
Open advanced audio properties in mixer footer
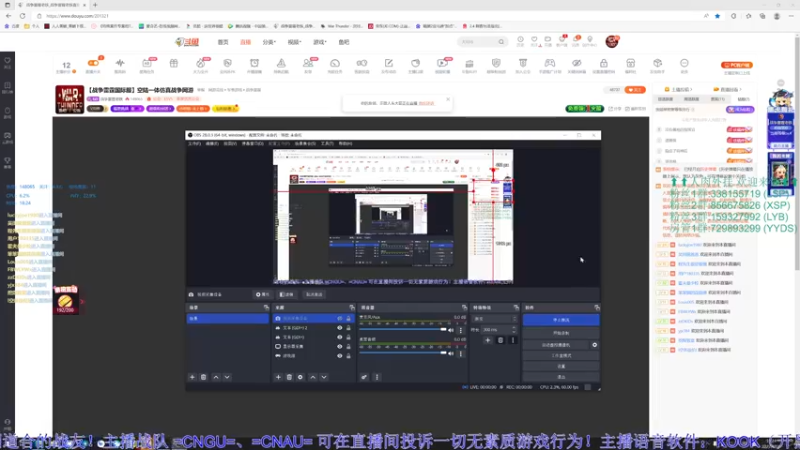coord(364,377)
